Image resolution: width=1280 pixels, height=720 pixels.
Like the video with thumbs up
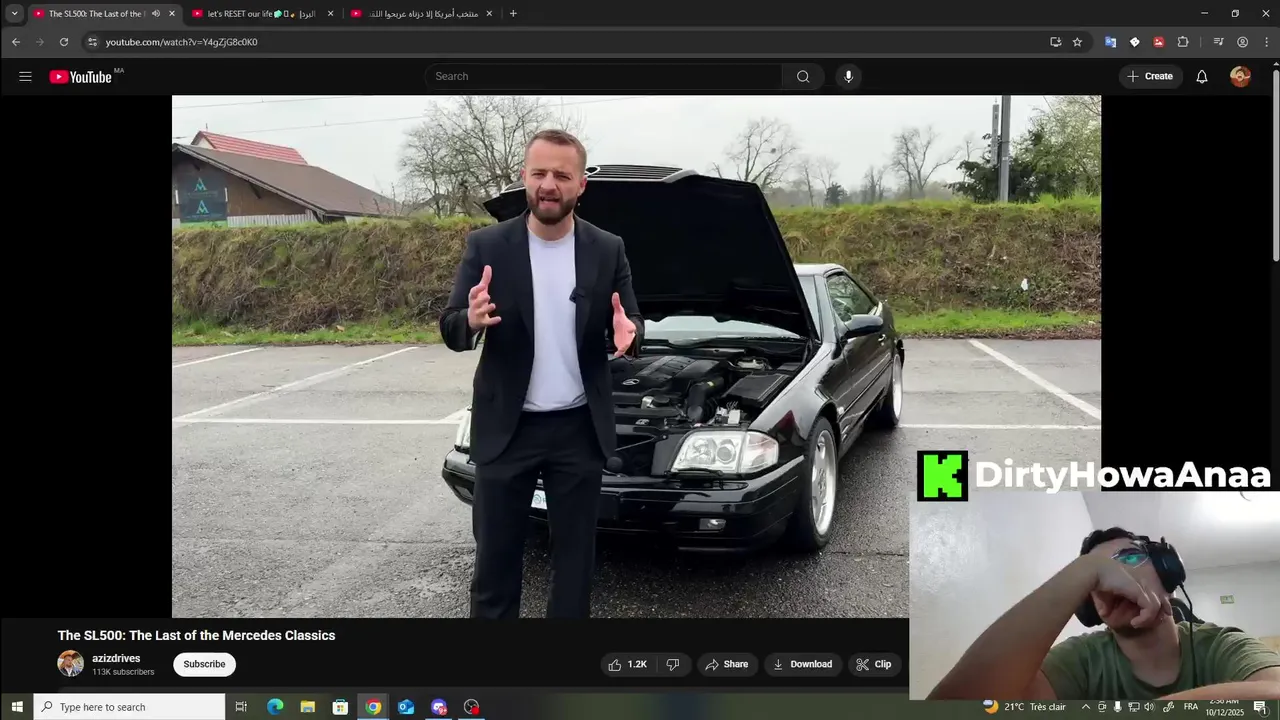(x=627, y=664)
